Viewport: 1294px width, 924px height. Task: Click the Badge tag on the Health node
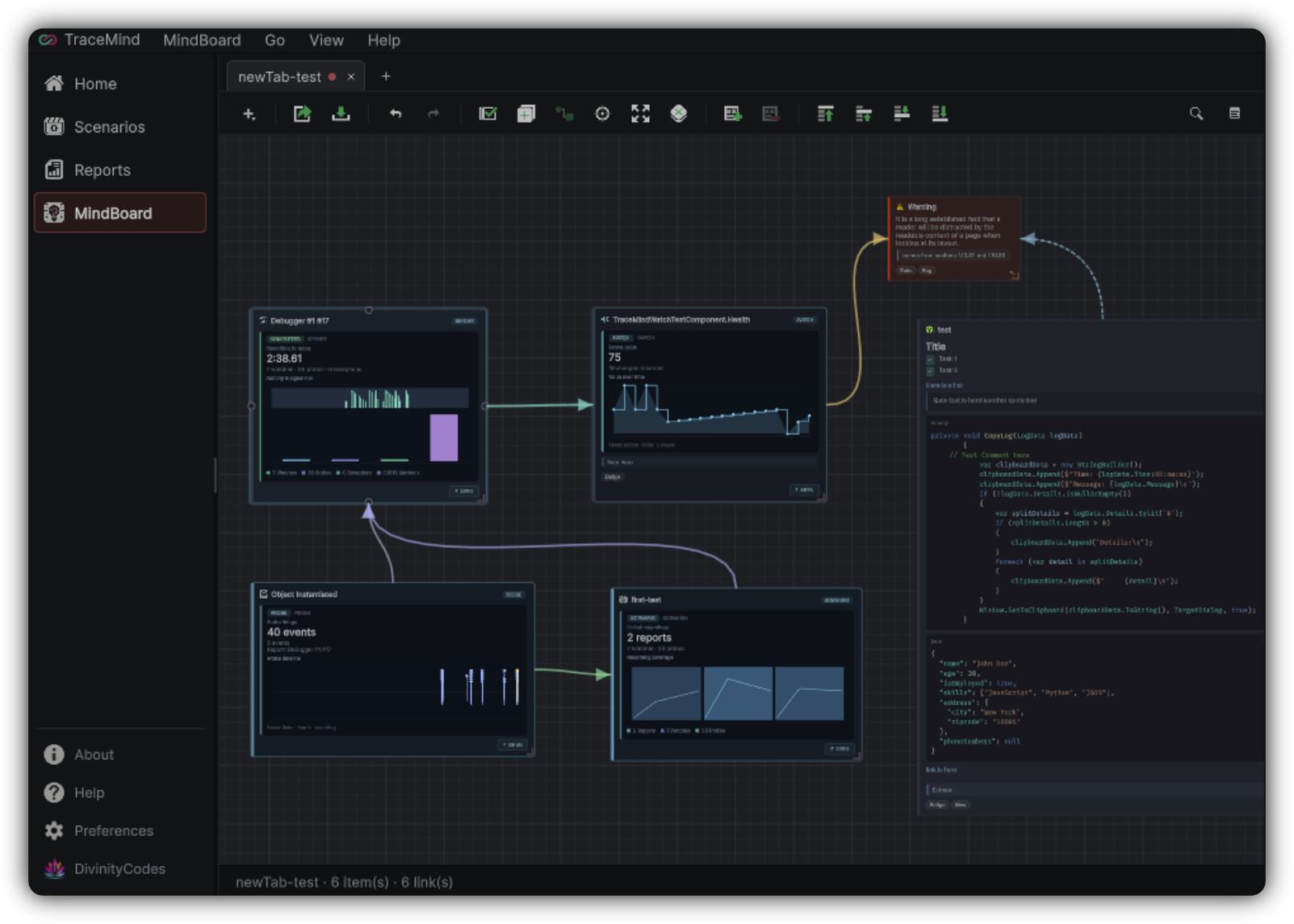coord(613,477)
